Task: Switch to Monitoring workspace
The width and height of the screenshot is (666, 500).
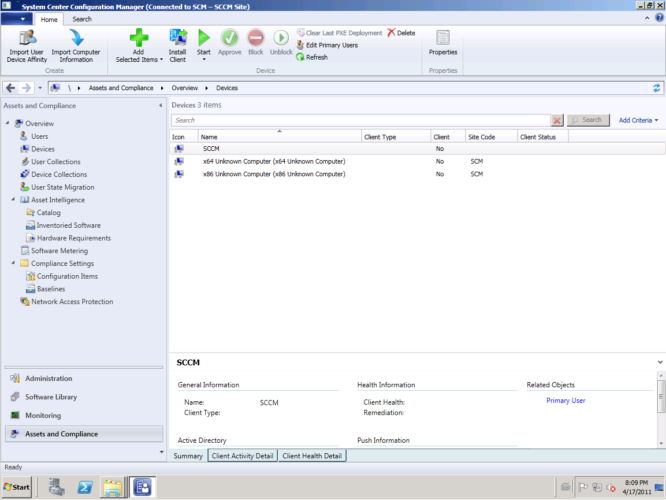Action: pos(83,415)
